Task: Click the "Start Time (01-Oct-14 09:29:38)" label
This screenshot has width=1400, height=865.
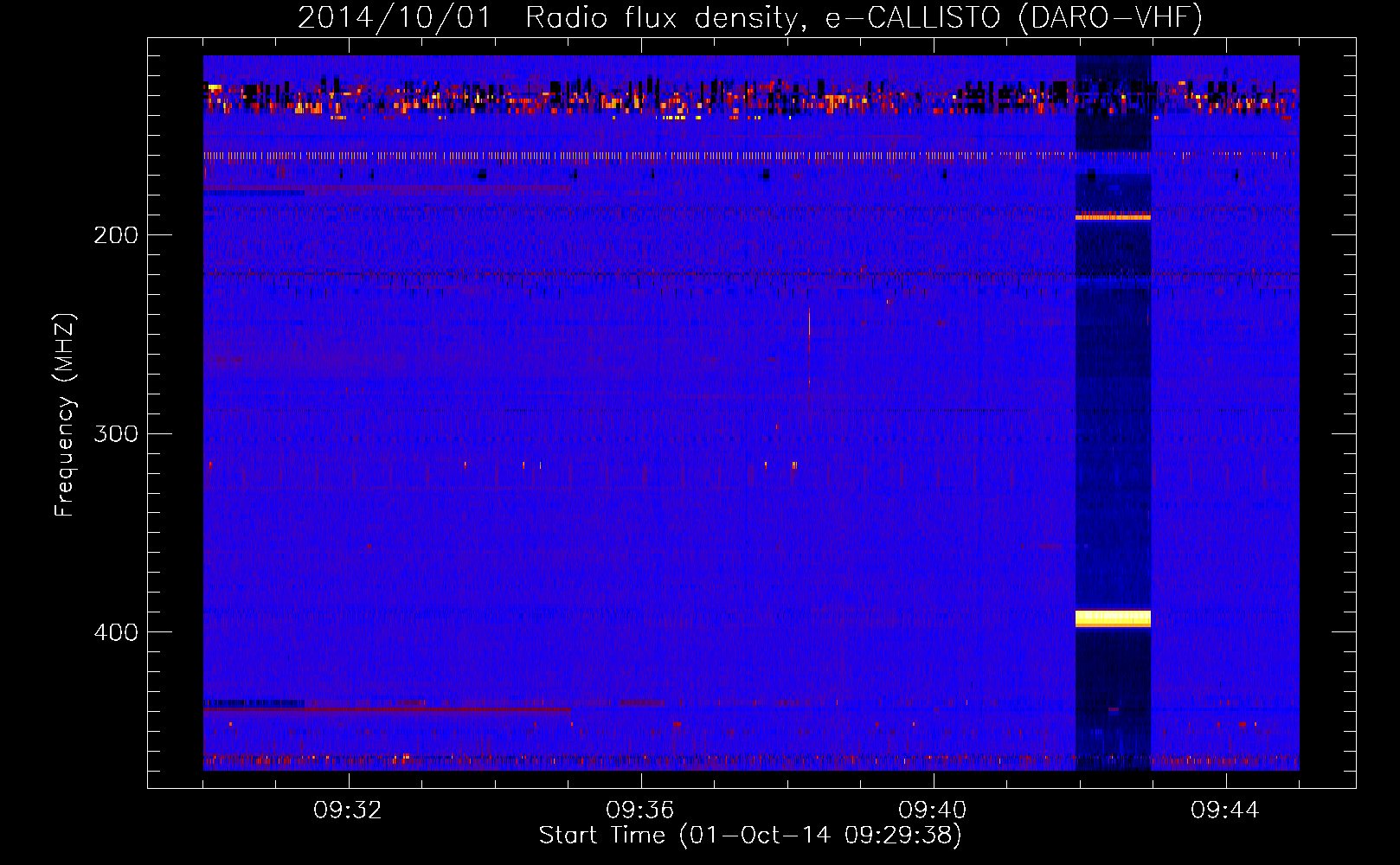Action: click(x=750, y=835)
